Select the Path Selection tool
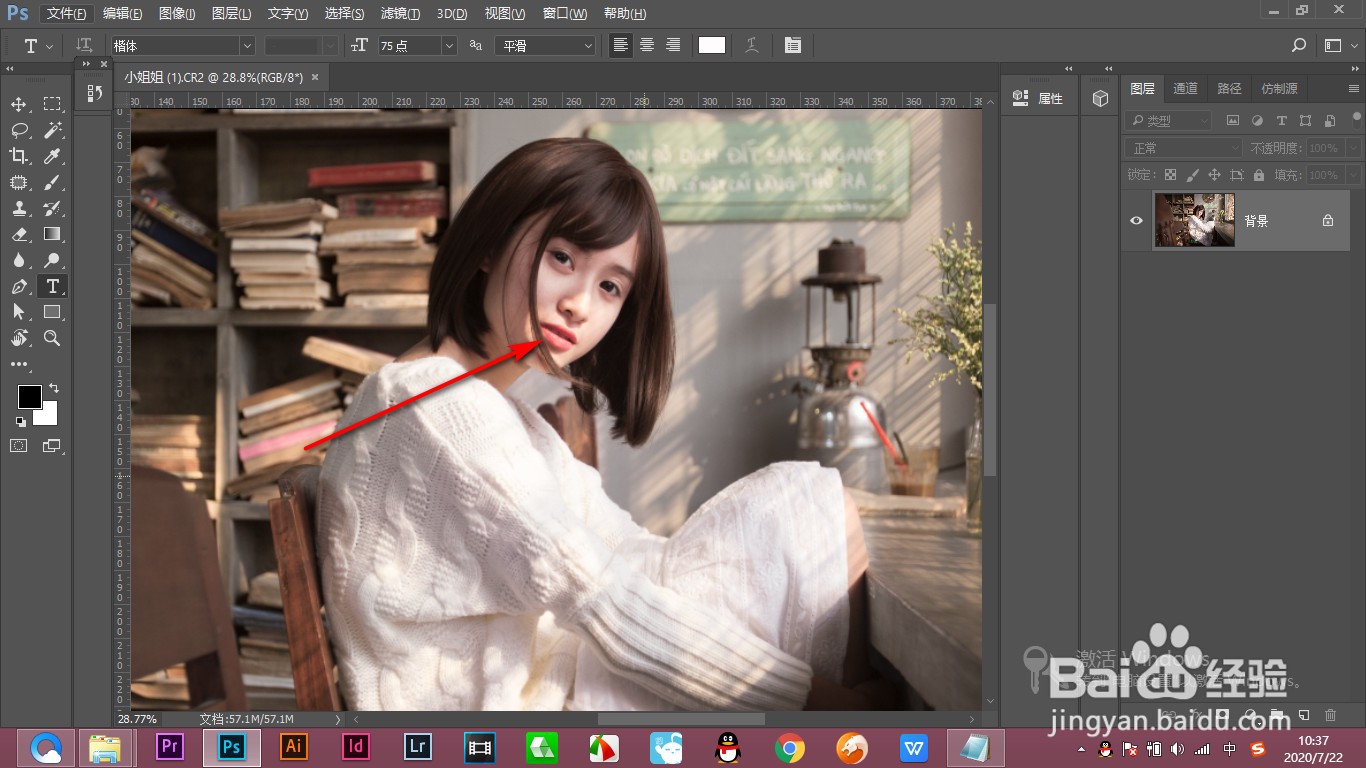This screenshot has height=768, width=1366. pos(19,312)
